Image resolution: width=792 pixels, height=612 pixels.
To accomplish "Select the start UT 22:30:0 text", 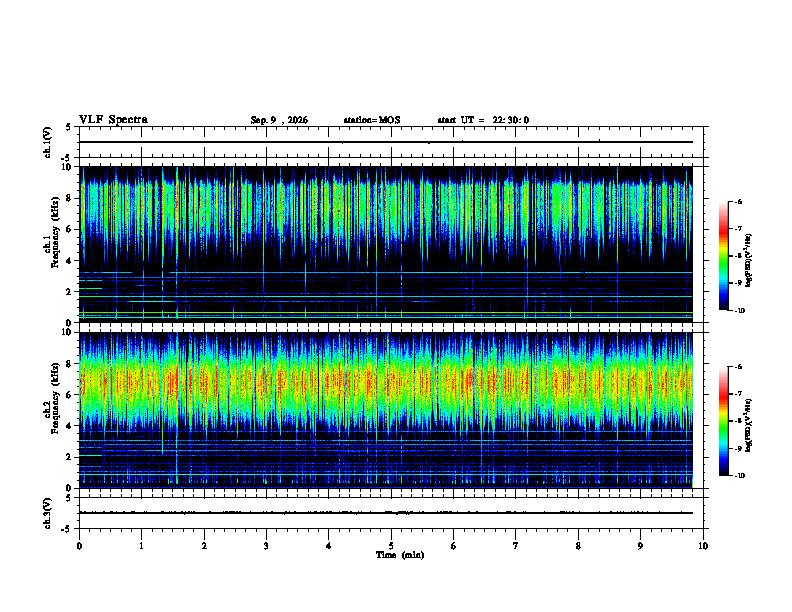I will pyautogui.click(x=483, y=120).
